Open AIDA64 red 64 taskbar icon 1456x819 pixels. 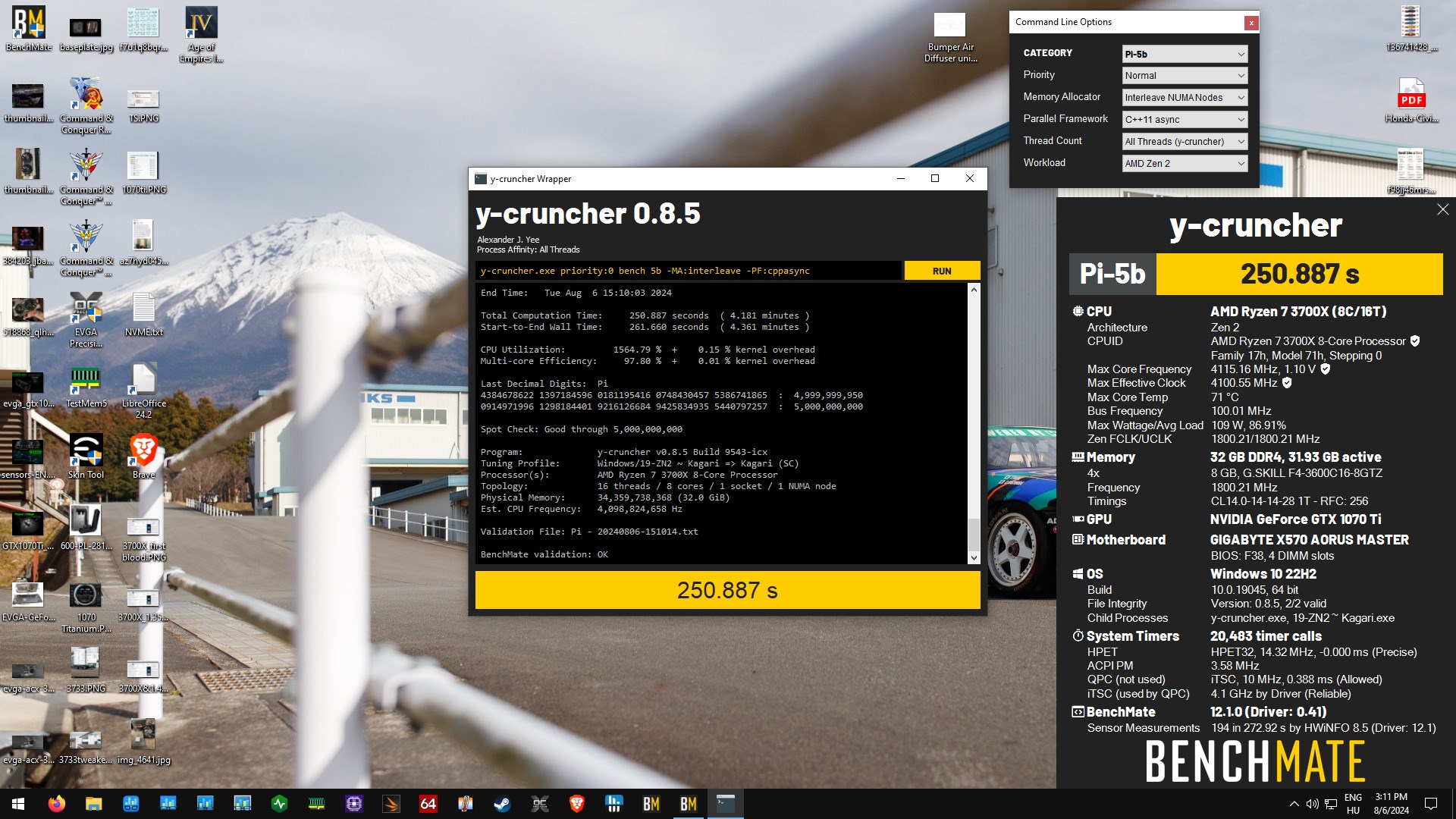[x=428, y=804]
